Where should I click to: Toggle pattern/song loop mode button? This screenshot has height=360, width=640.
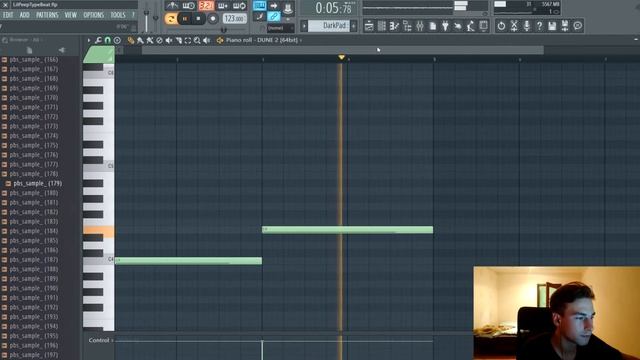coord(171,18)
